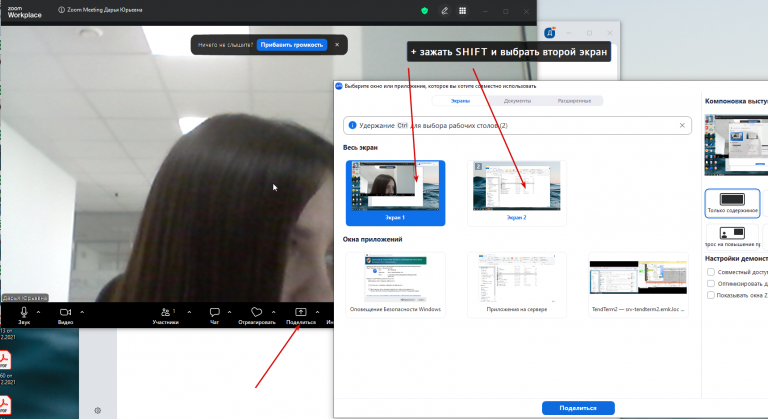Click the blue app icon in background window

click(x=550, y=33)
